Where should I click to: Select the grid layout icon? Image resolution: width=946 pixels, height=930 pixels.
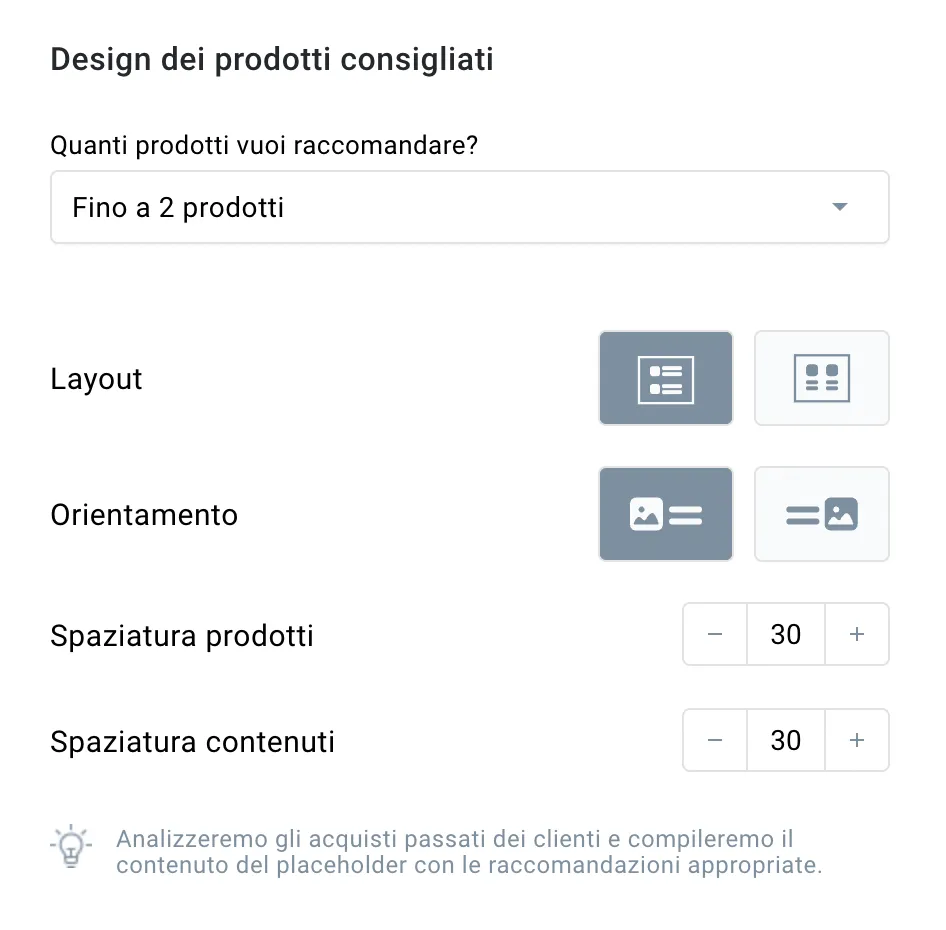[821, 378]
